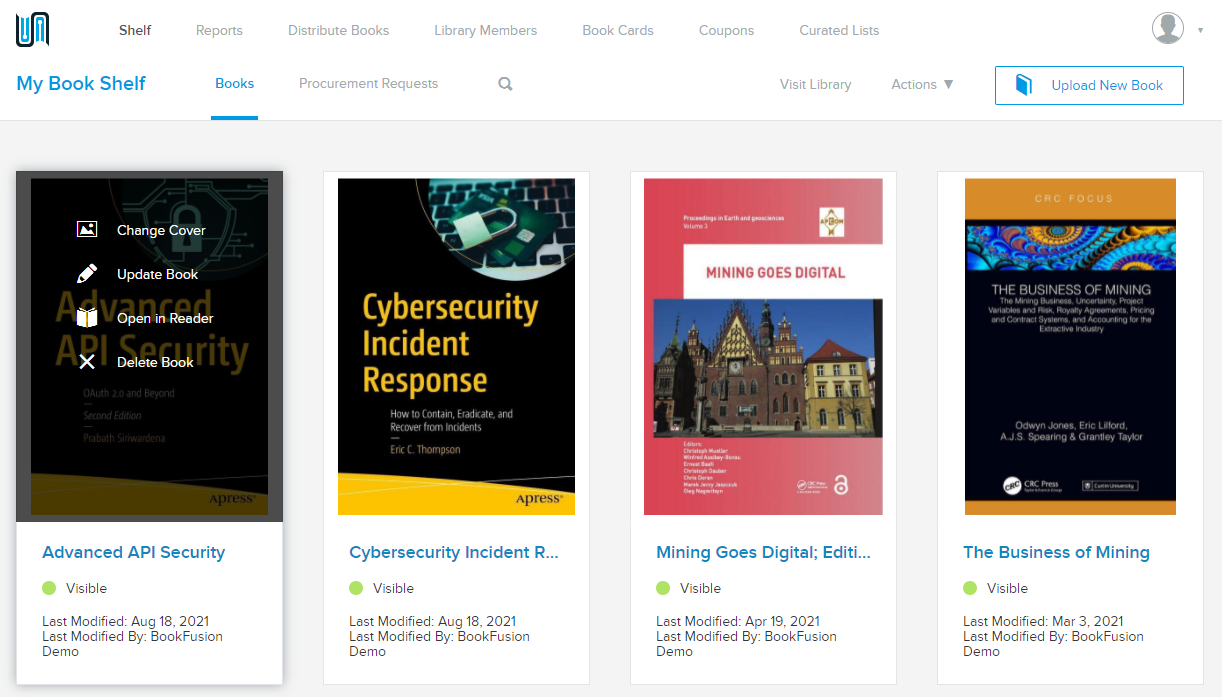
Task: Switch to Procurement Requests tab
Action: [x=368, y=84]
